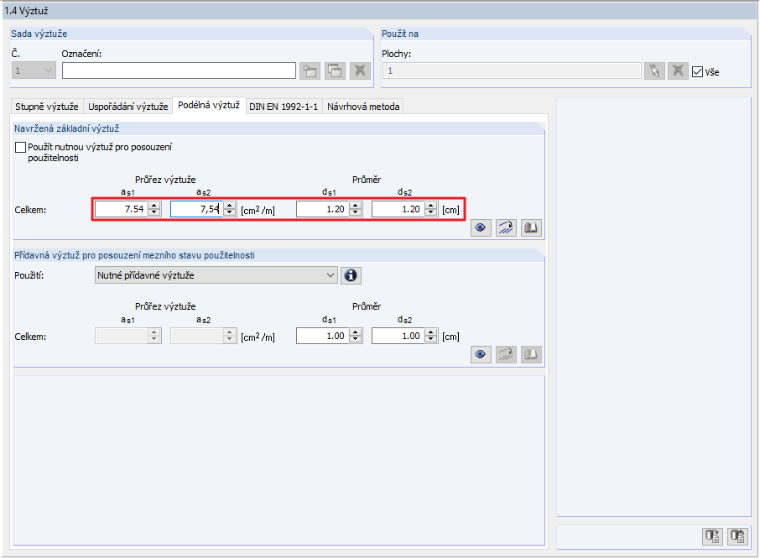Click the disabled additional as1 field

click(x=122, y=335)
